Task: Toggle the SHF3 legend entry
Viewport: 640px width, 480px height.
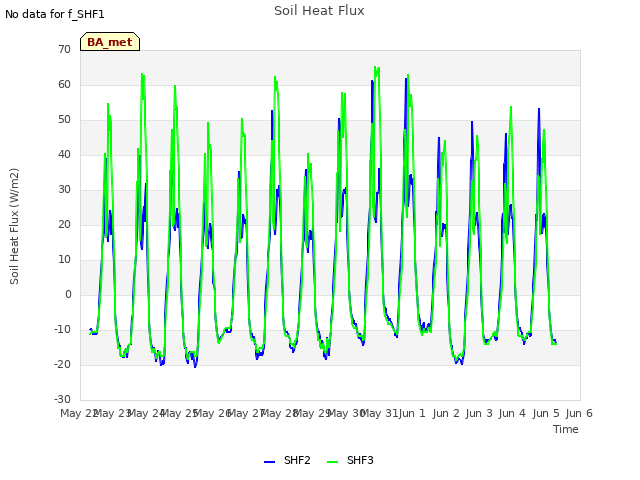Action: coord(350,460)
